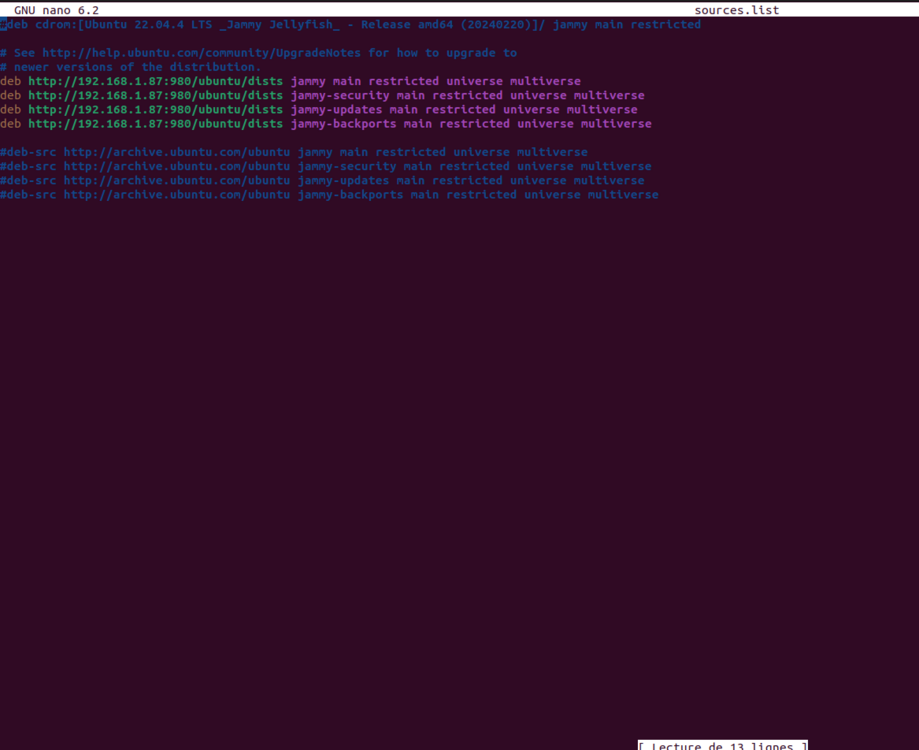Click the 'Lecture de 13 lignes' status message
919x750 pixels.
[723, 746]
